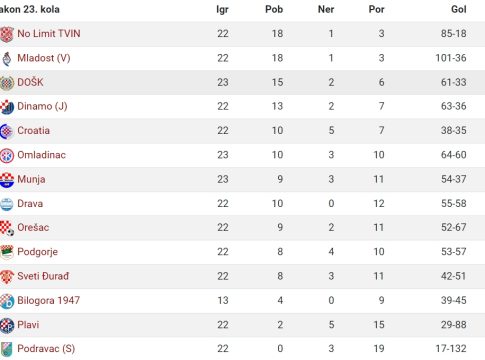Click the Croatia club crest
Image resolution: width=485 pixels, height=360 pixels.
[6, 131]
